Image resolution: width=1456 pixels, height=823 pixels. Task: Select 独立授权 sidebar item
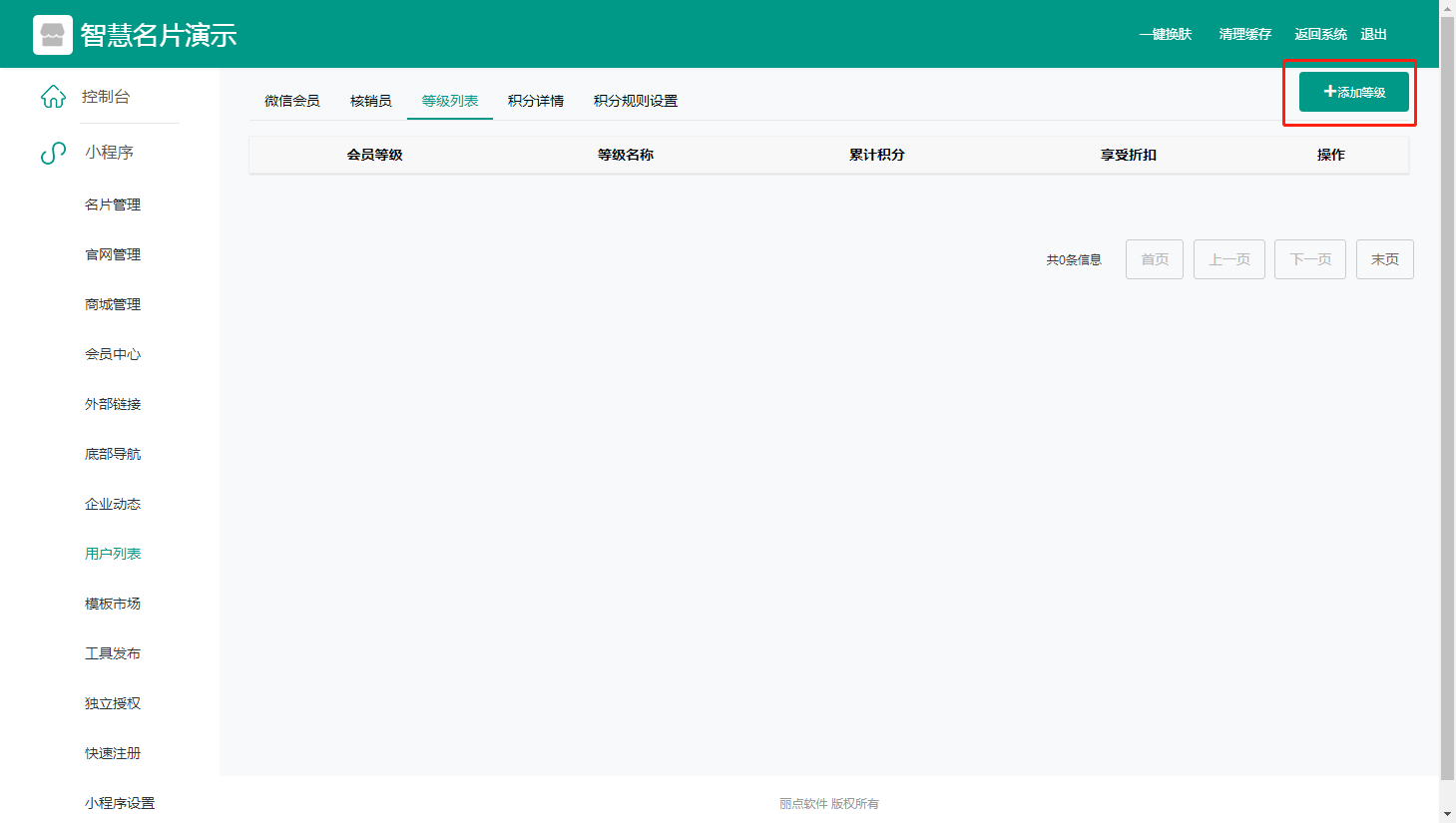[113, 703]
